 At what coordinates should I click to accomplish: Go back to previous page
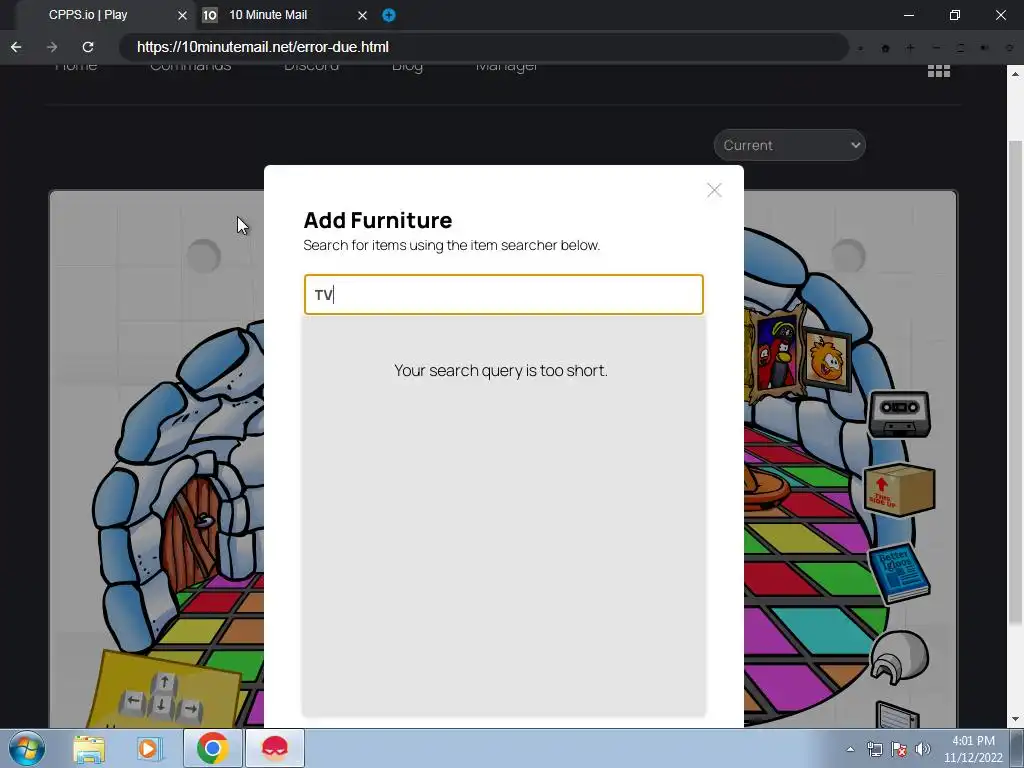point(16,47)
